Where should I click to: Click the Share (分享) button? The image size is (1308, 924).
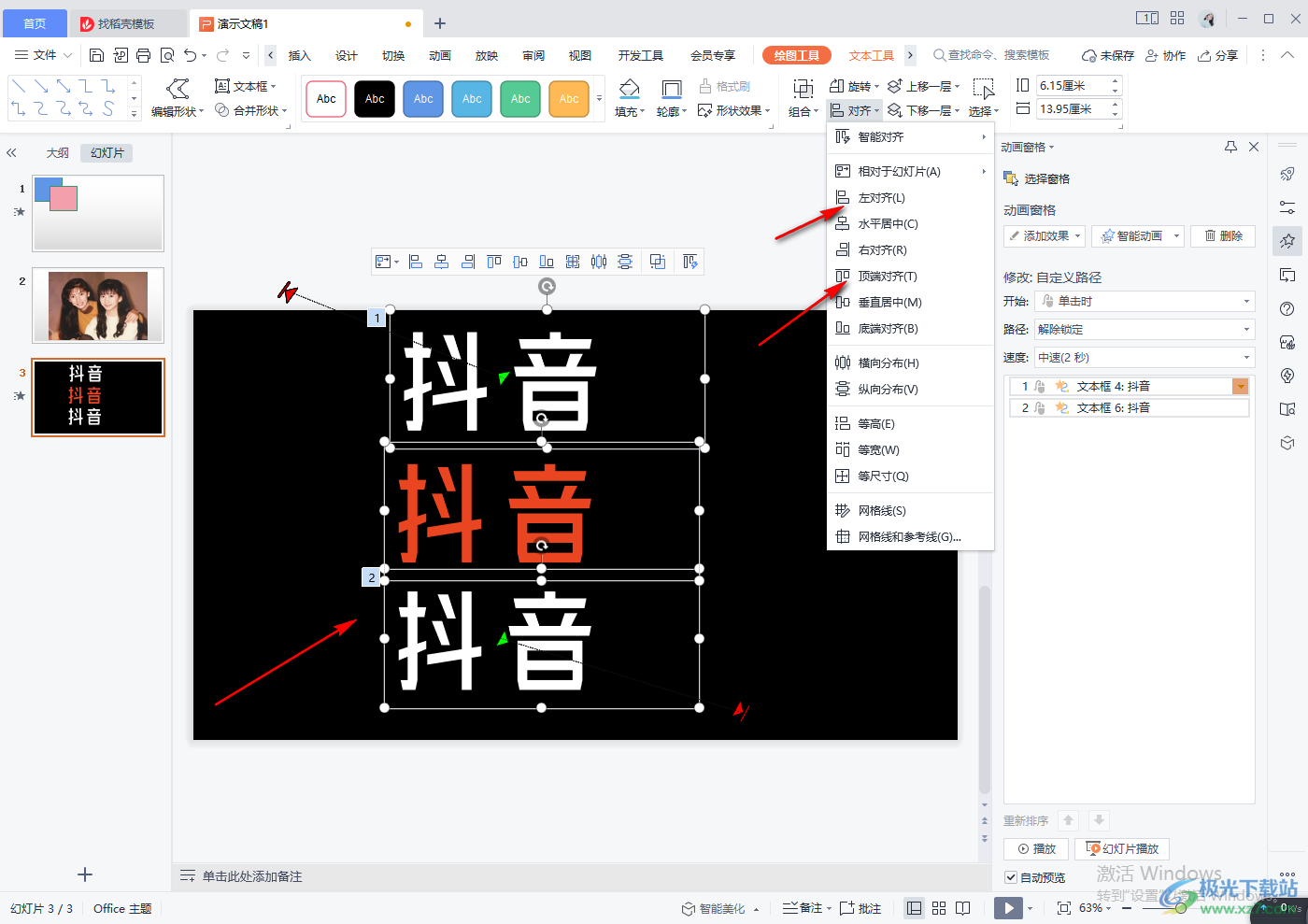pyautogui.click(x=1218, y=55)
